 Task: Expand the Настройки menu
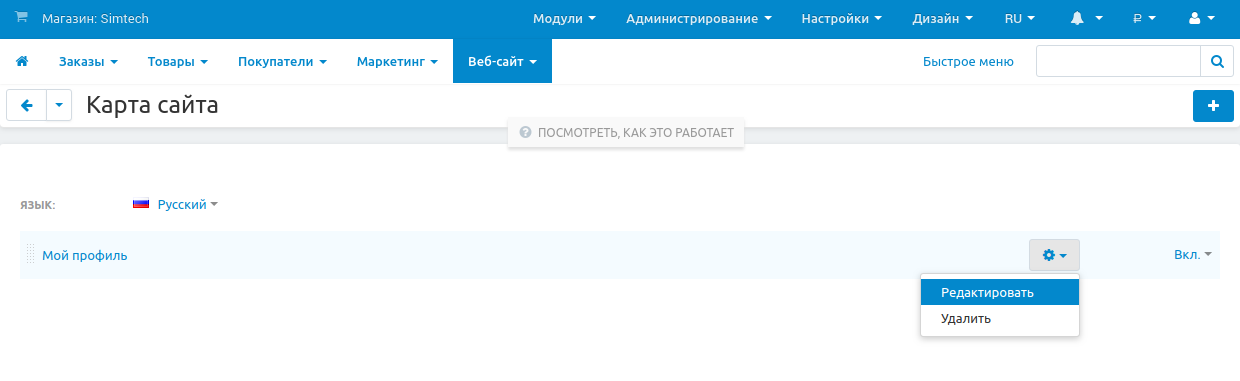(x=841, y=19)
